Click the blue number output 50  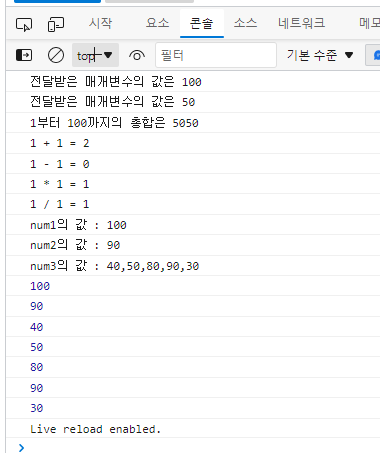click(37, 347)
